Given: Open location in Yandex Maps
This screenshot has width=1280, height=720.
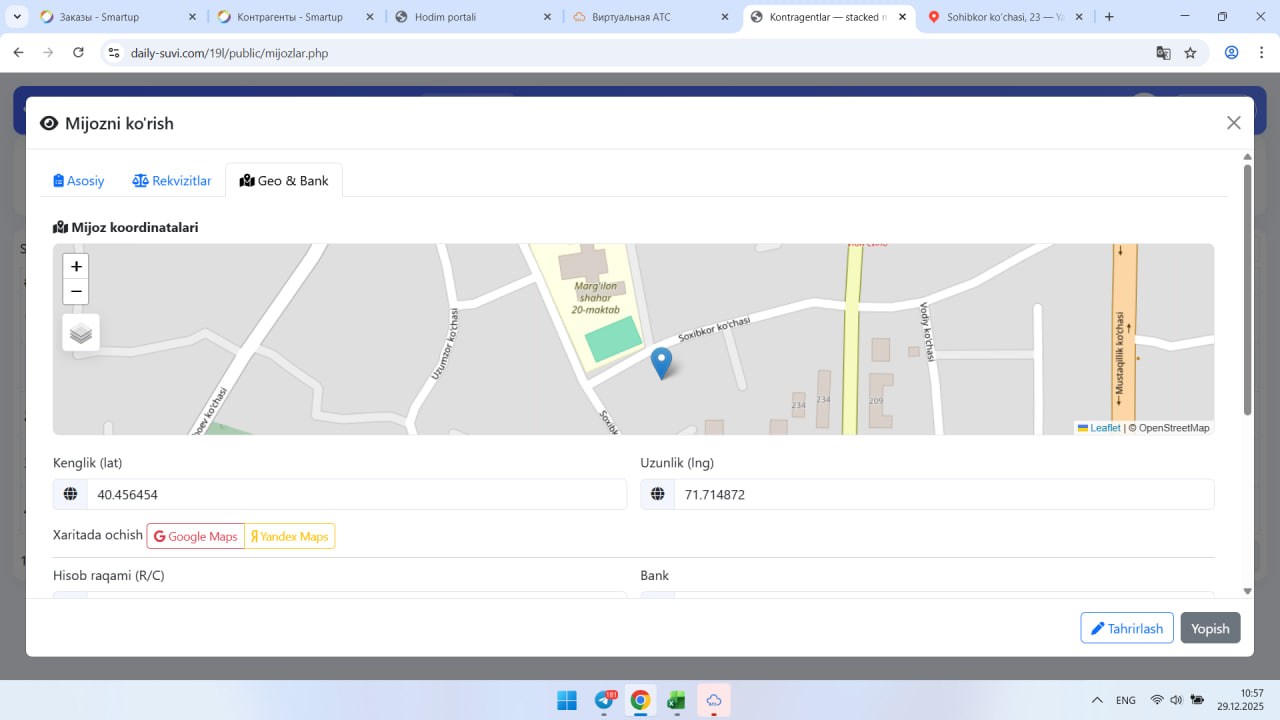Looking at the screenshot, I should click(289, 537).
